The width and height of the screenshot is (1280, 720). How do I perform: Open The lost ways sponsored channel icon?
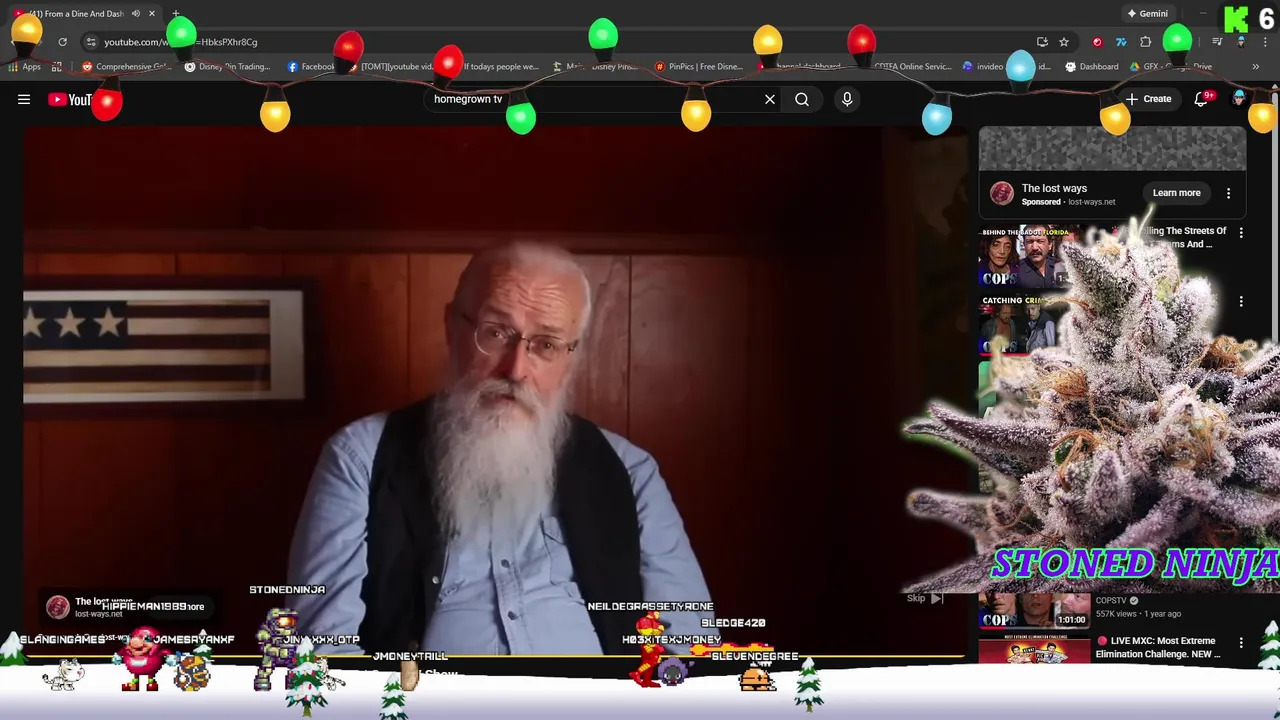[x=1001, y=194]
